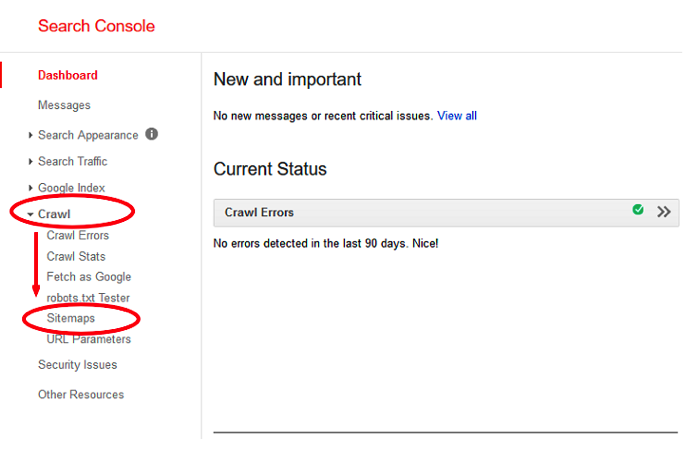Collapse the Crawl section arrow
Viewport: 686px width, 465px height.
[x=31, y=215]
